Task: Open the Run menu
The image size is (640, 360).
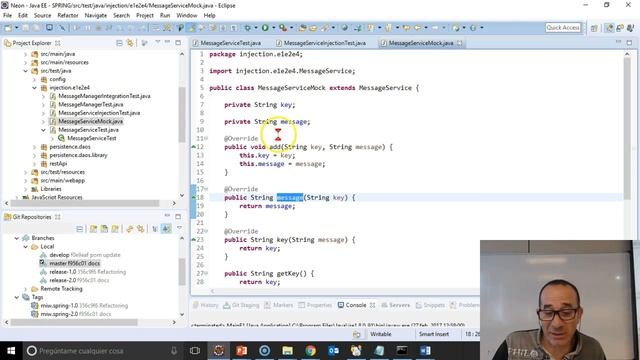Action: [165, 15]
